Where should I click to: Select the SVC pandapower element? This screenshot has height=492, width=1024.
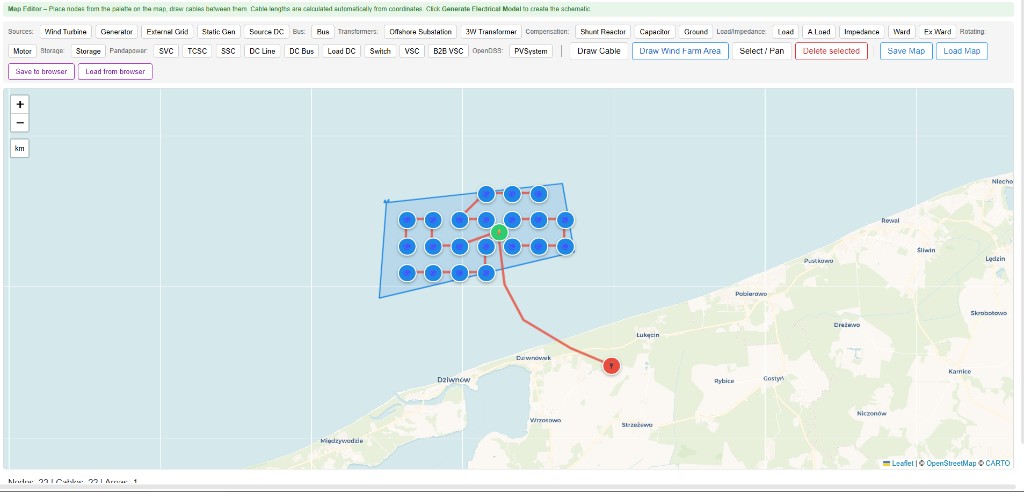click(167, 51)
